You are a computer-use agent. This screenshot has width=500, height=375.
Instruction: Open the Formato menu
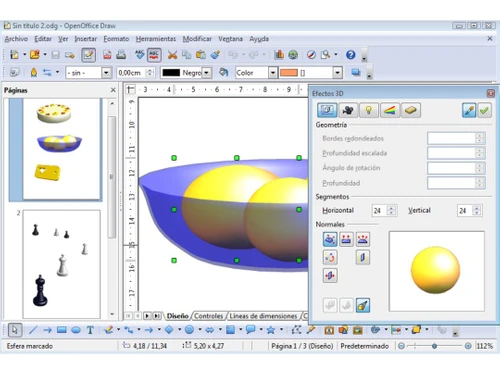point(116,39)
